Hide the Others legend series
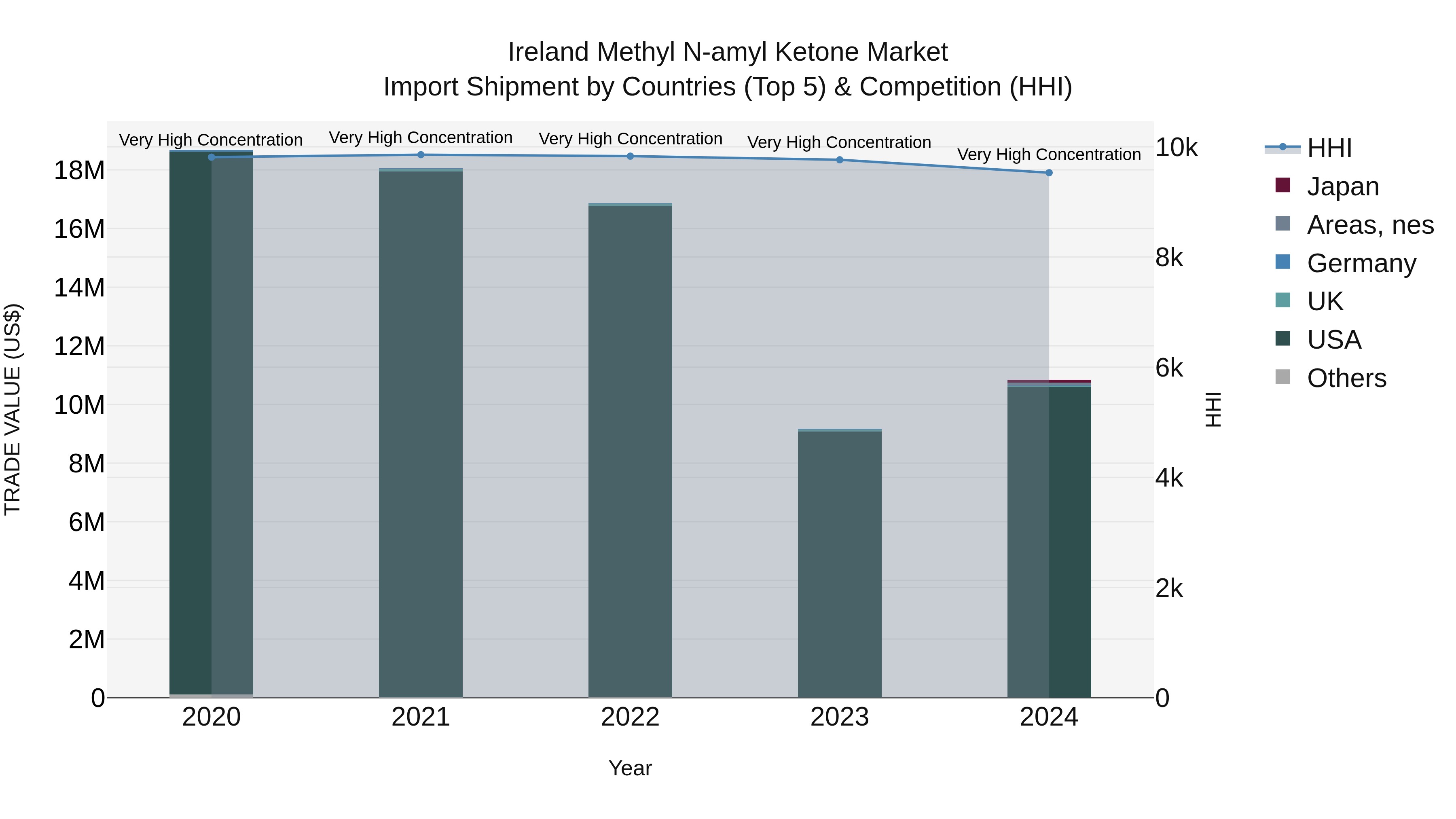1456x819 pixels. coord(1331,378)
